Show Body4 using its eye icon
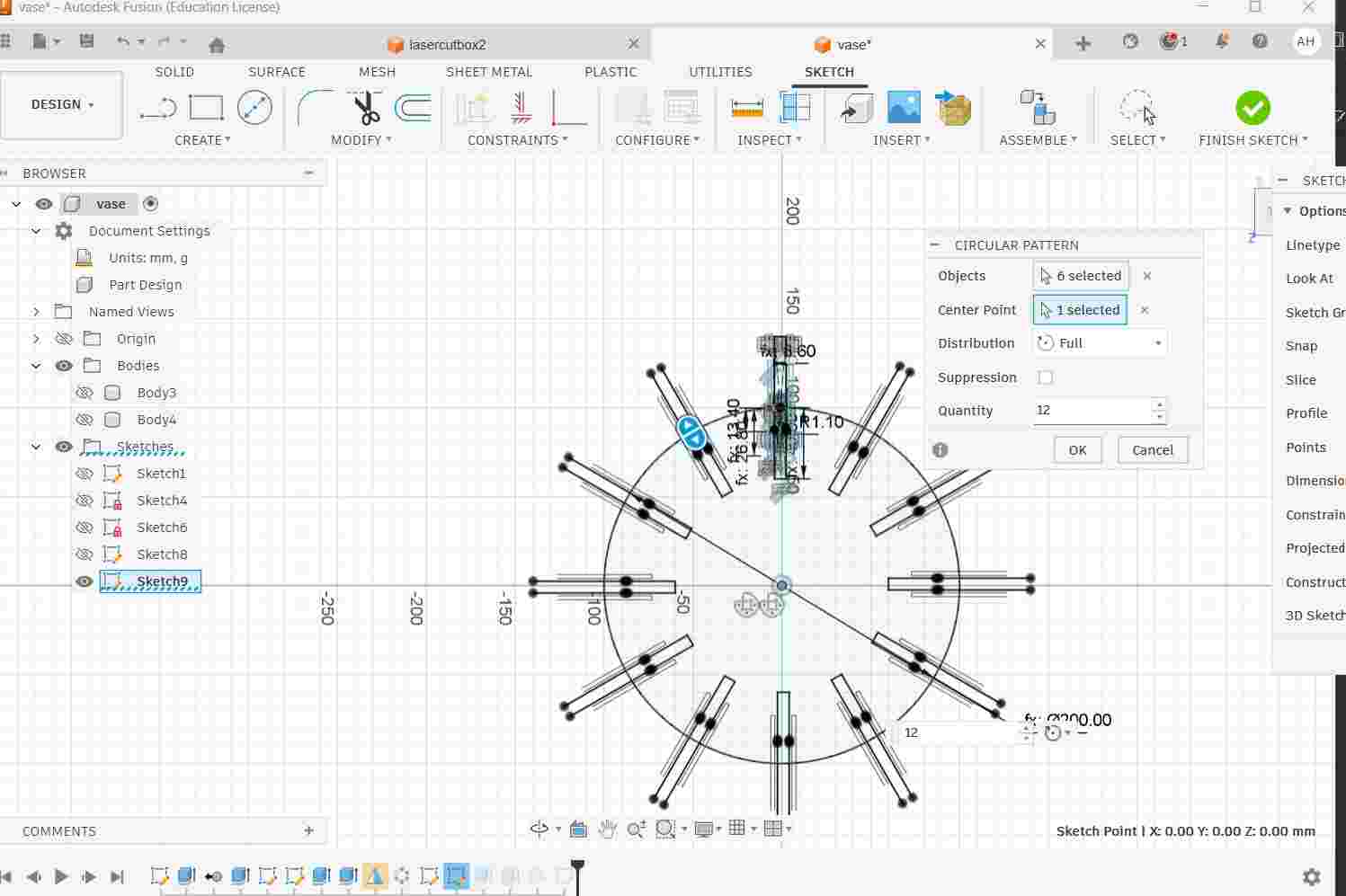The image size is (1346, 896). click(85, 420)
